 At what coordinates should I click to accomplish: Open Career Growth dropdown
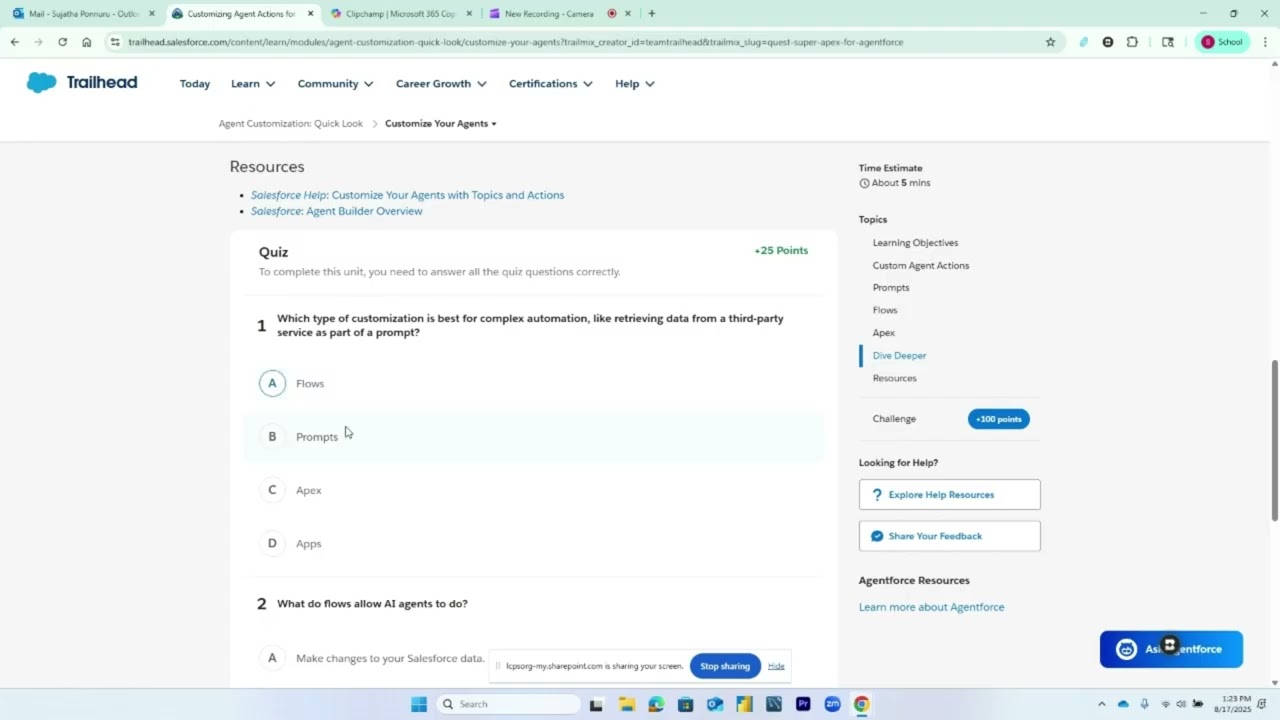coord(441,84)
